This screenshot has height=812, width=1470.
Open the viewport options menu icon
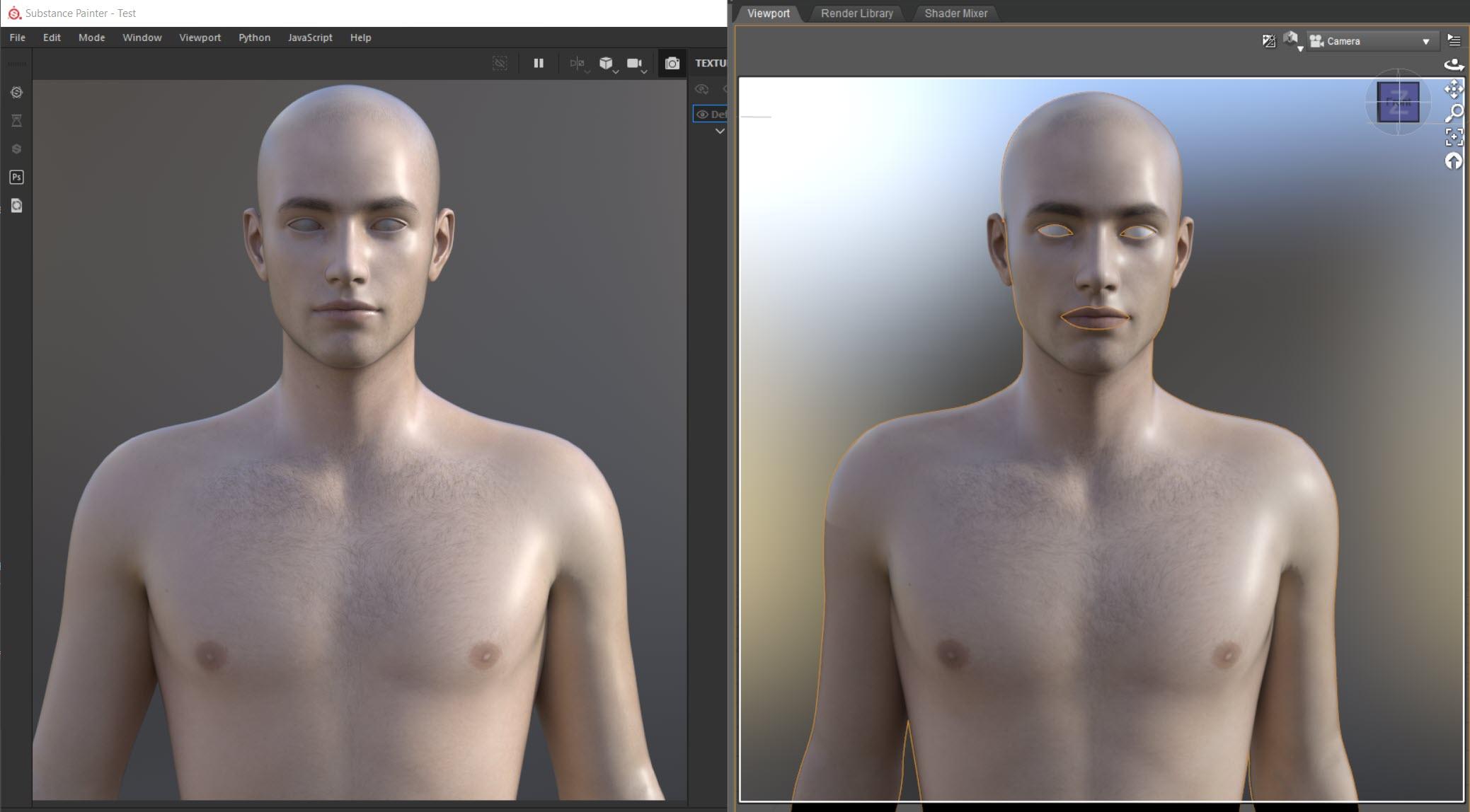(x=1454, y=41)
